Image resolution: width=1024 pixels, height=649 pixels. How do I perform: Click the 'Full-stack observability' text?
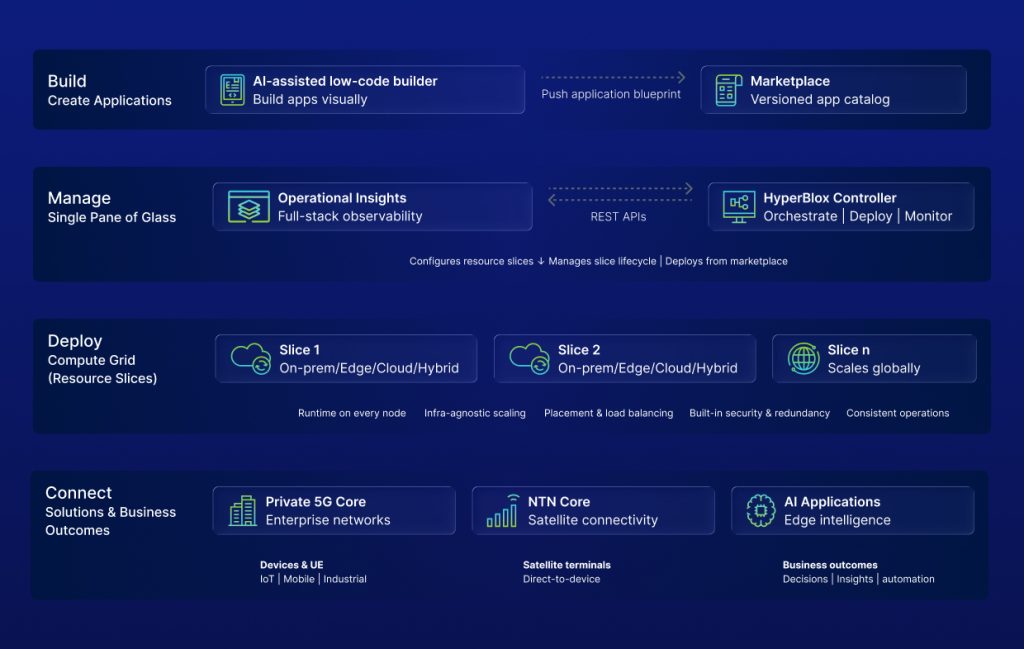(350, 216)
